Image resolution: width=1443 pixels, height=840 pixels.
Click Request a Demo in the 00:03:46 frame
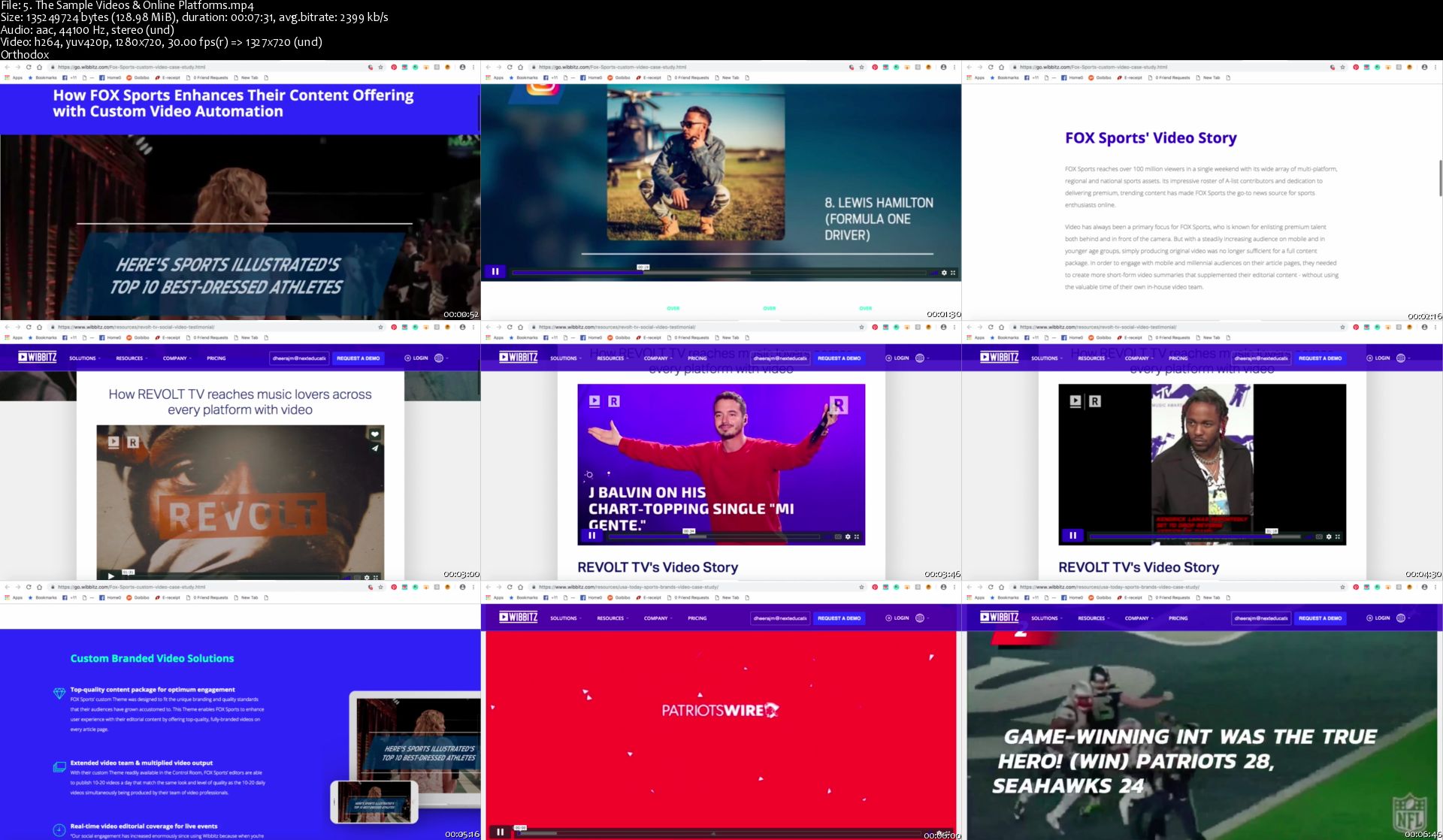point(839,358)
